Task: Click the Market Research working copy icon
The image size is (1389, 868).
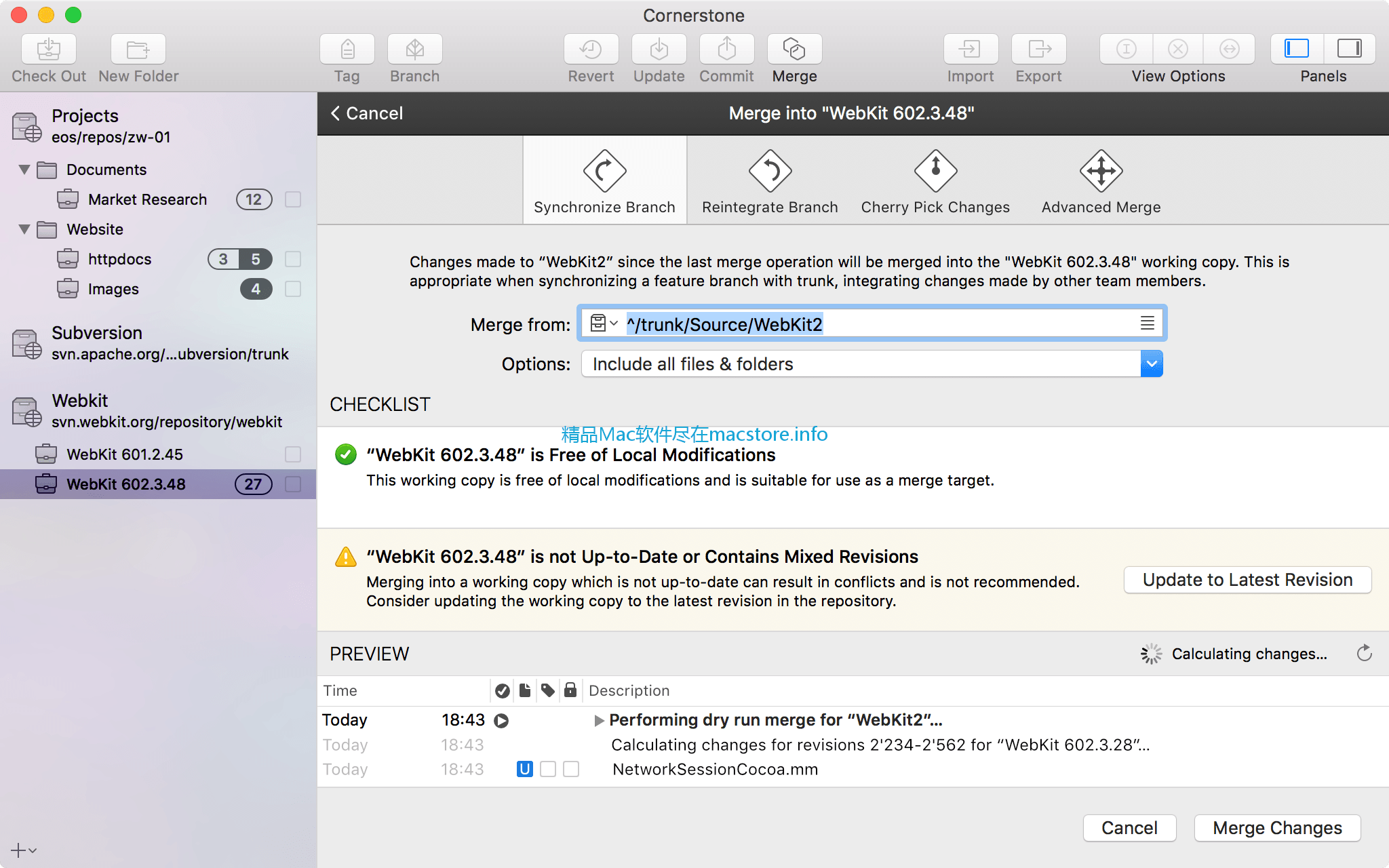Action: pyautogui.click(x=67, y=199)
